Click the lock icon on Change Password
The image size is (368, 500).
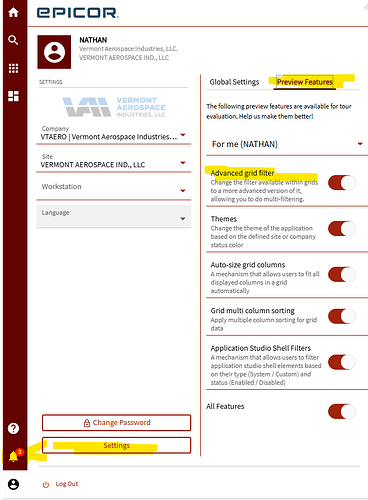coord(87,423)
